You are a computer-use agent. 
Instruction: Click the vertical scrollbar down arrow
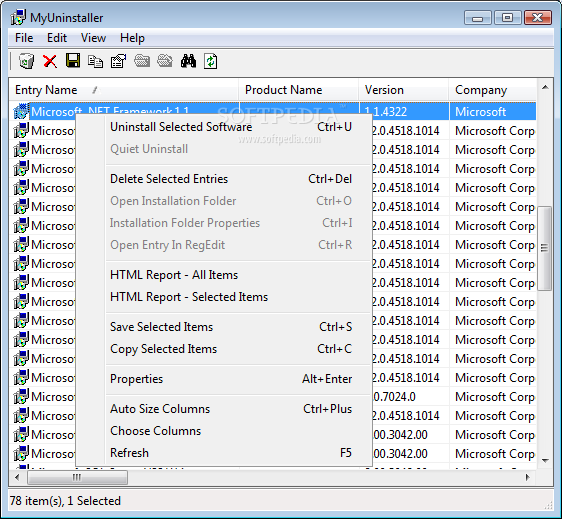click(545, 461)
